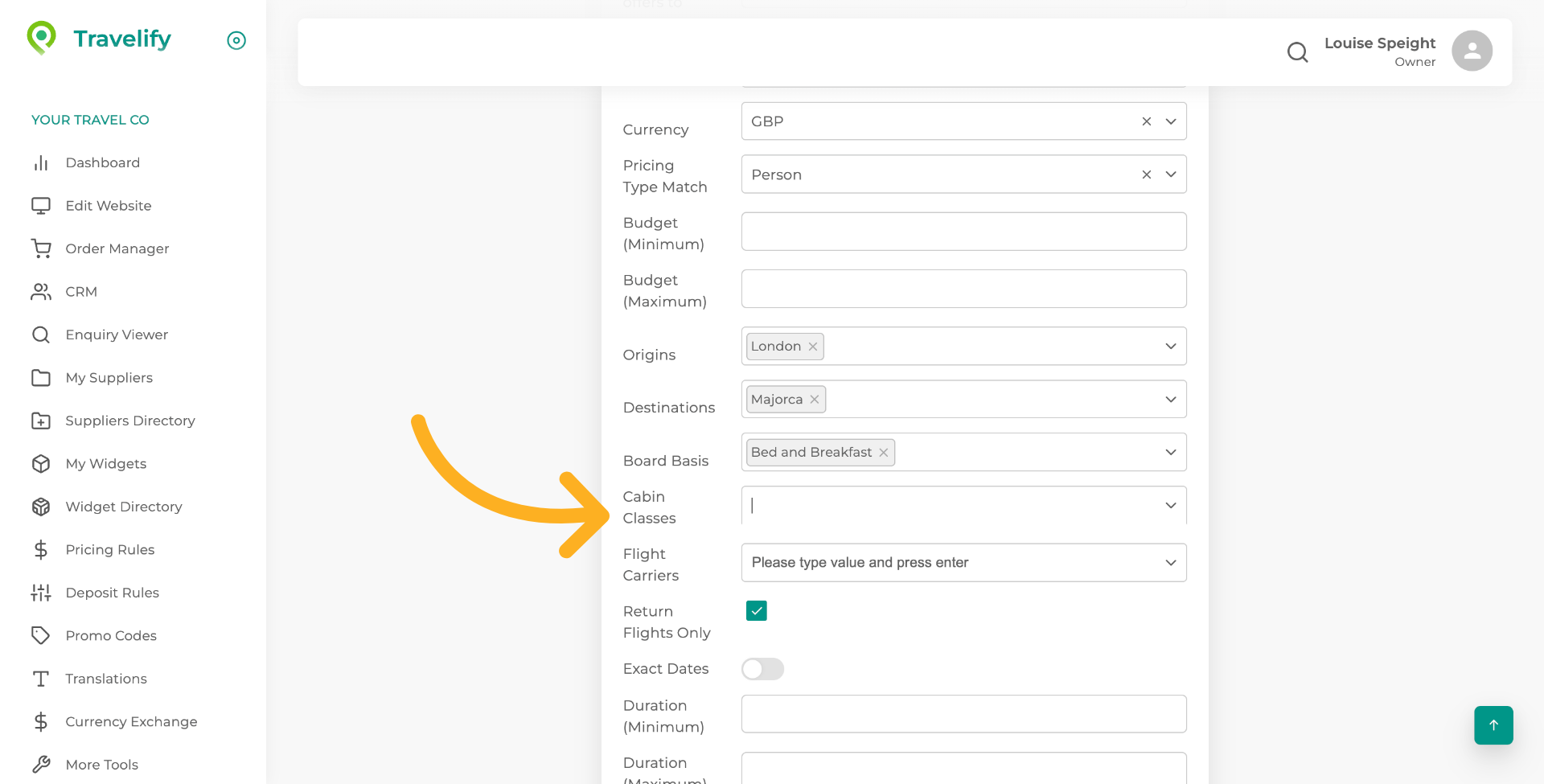
Task: Go to Pricing Rules in sidebar
Action: (109, 550)
